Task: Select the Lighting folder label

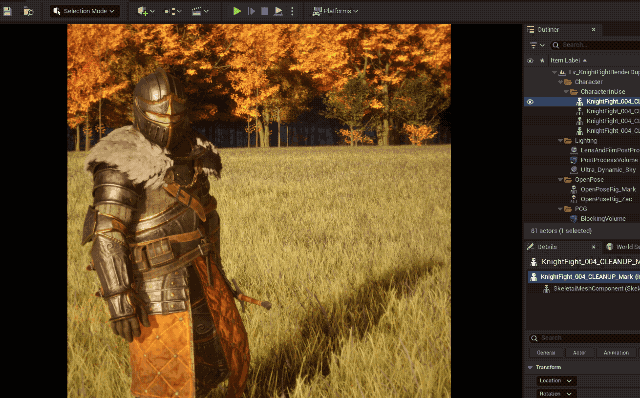Action: click(x=586, y=141)
